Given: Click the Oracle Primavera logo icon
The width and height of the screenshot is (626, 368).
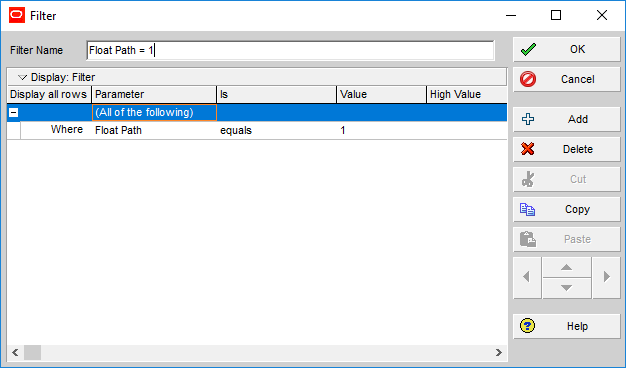Looking at the screenshot, I should (17, 15).
